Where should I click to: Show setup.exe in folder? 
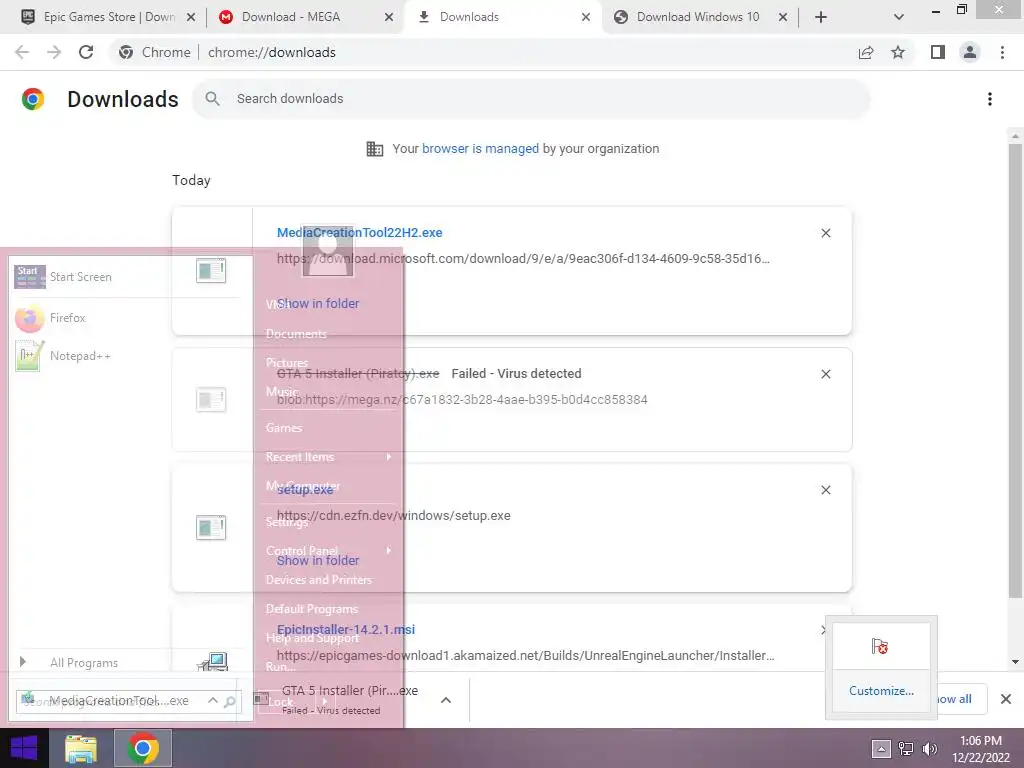[x=318, y=561]
